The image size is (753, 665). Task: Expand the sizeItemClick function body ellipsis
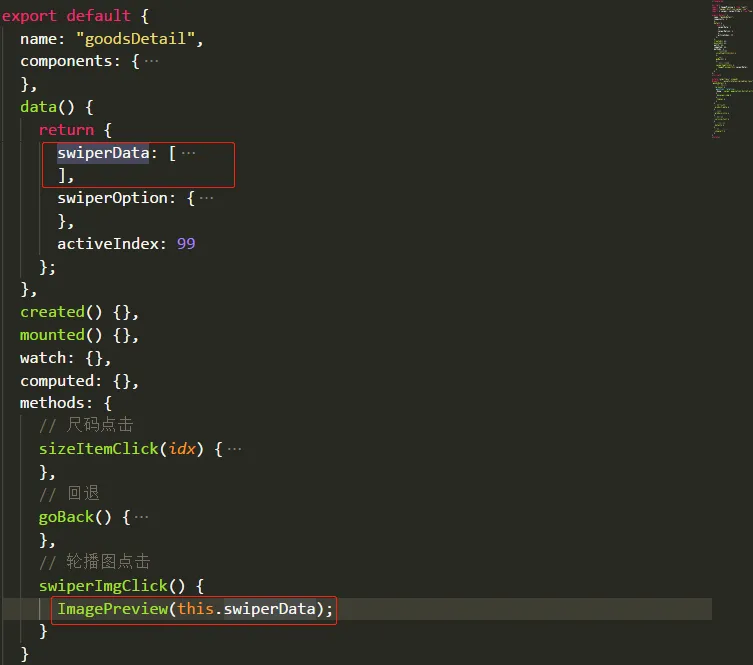coord(234,449)
